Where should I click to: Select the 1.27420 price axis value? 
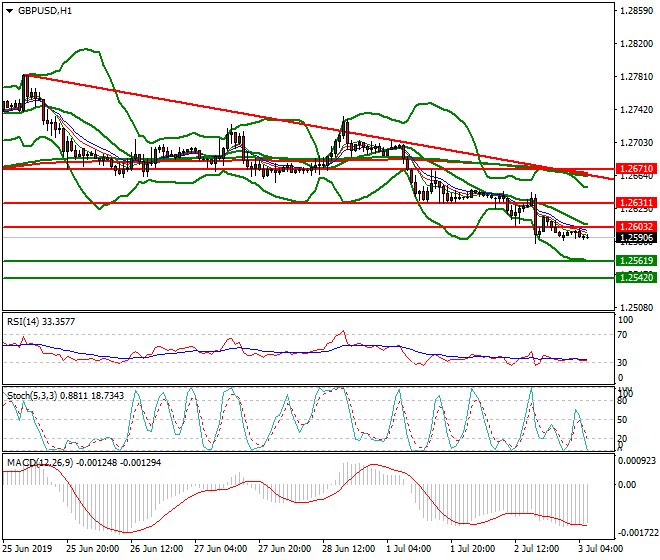637,110
